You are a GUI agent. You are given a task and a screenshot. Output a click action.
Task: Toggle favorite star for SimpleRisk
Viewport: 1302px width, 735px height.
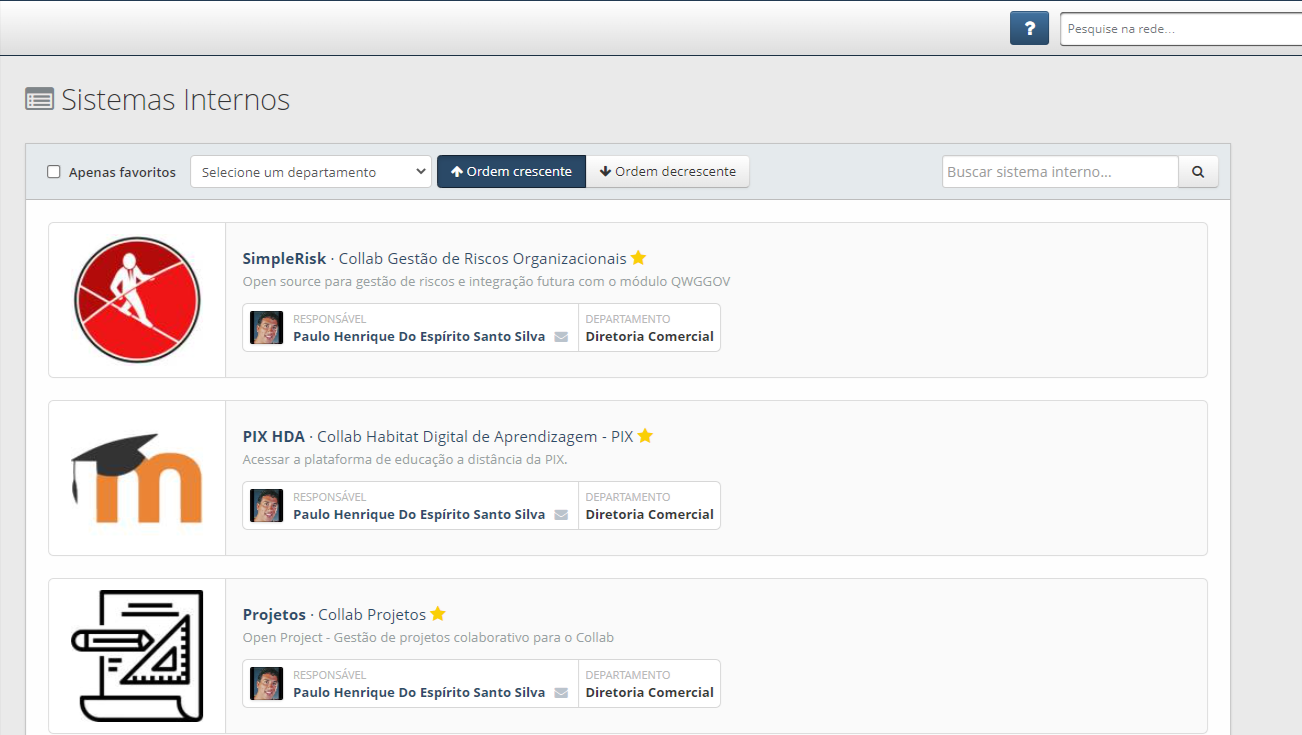(x=638, y=258)
